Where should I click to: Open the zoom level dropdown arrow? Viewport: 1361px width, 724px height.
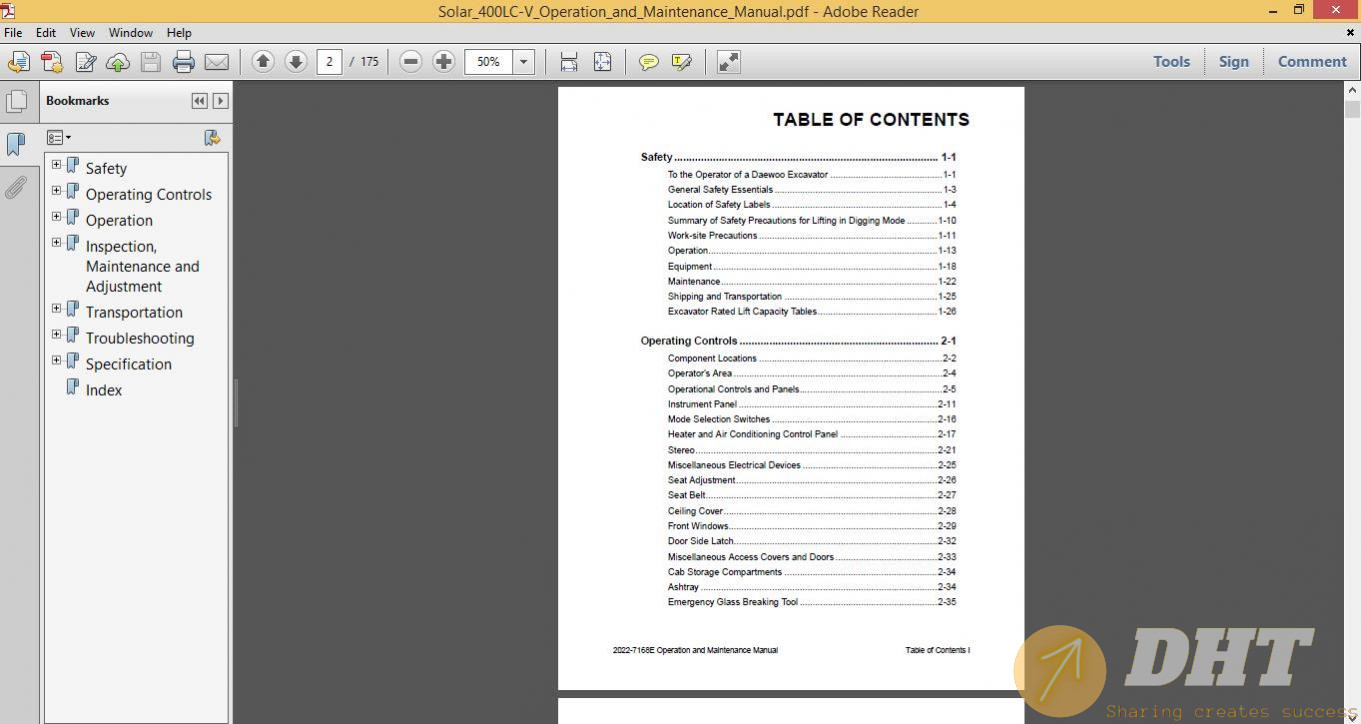523,62
